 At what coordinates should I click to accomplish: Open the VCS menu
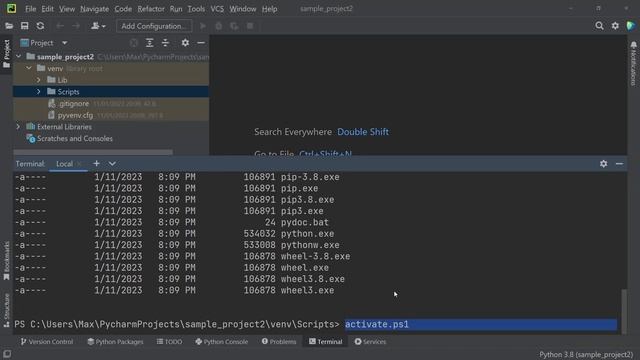tap(217, 9)
